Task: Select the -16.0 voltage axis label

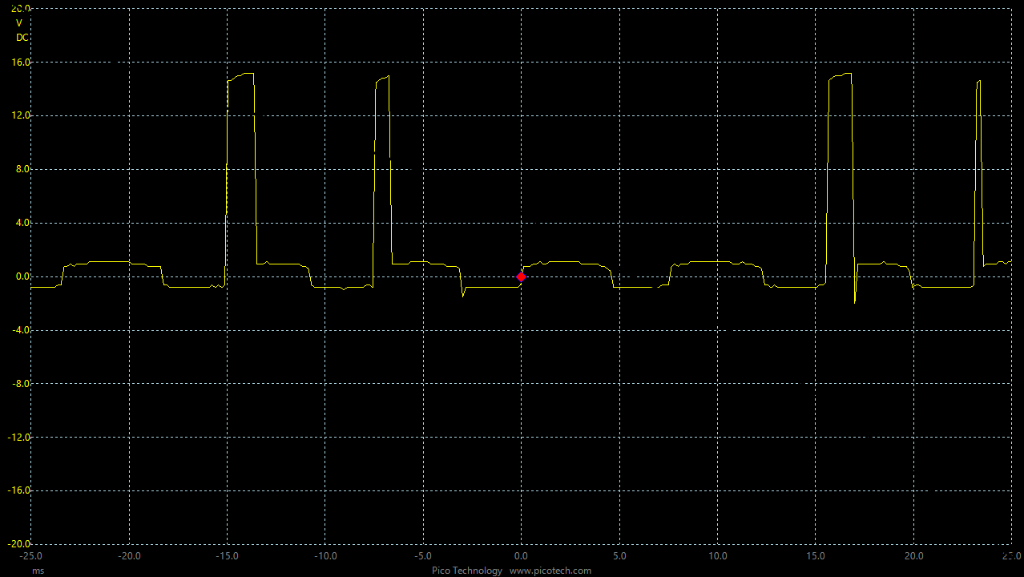Action: tap(19, 491)
